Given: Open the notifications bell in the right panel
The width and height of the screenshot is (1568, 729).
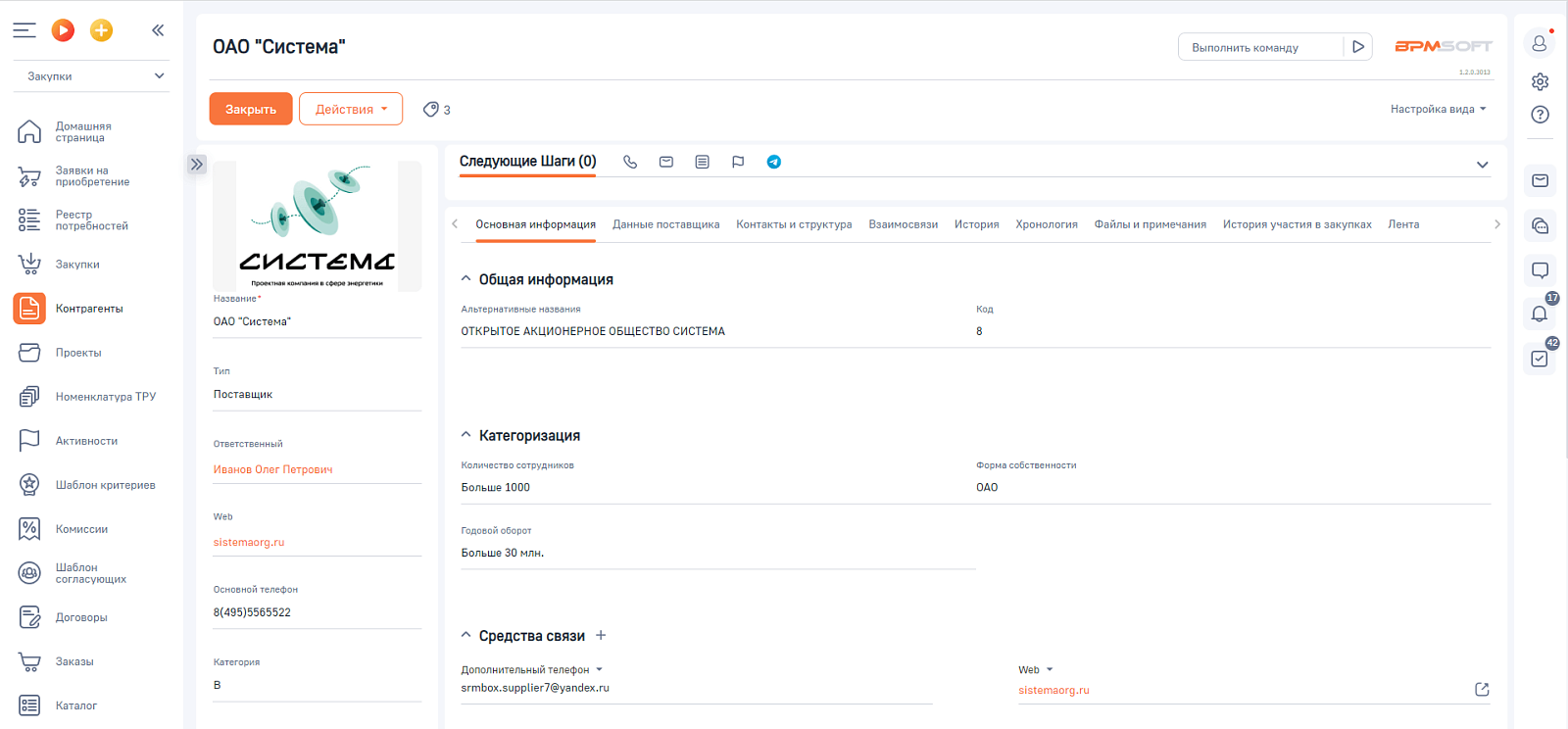Looking at the screenshot, I should point(1540,314).
